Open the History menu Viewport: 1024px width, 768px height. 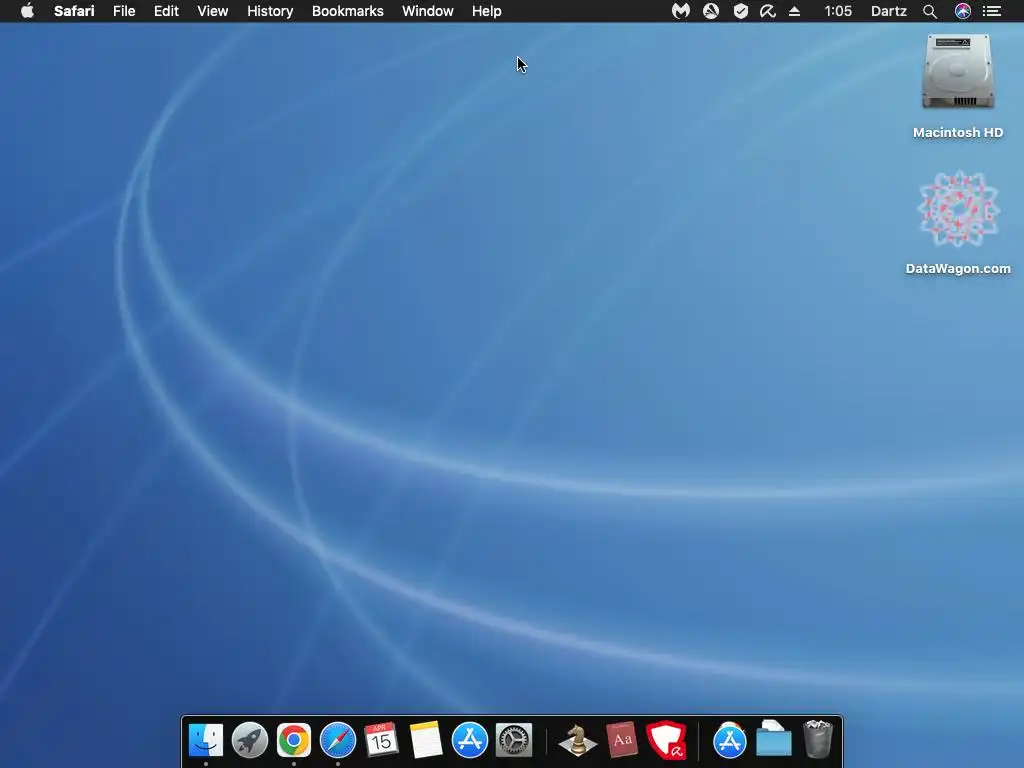(x=270, y=11)
